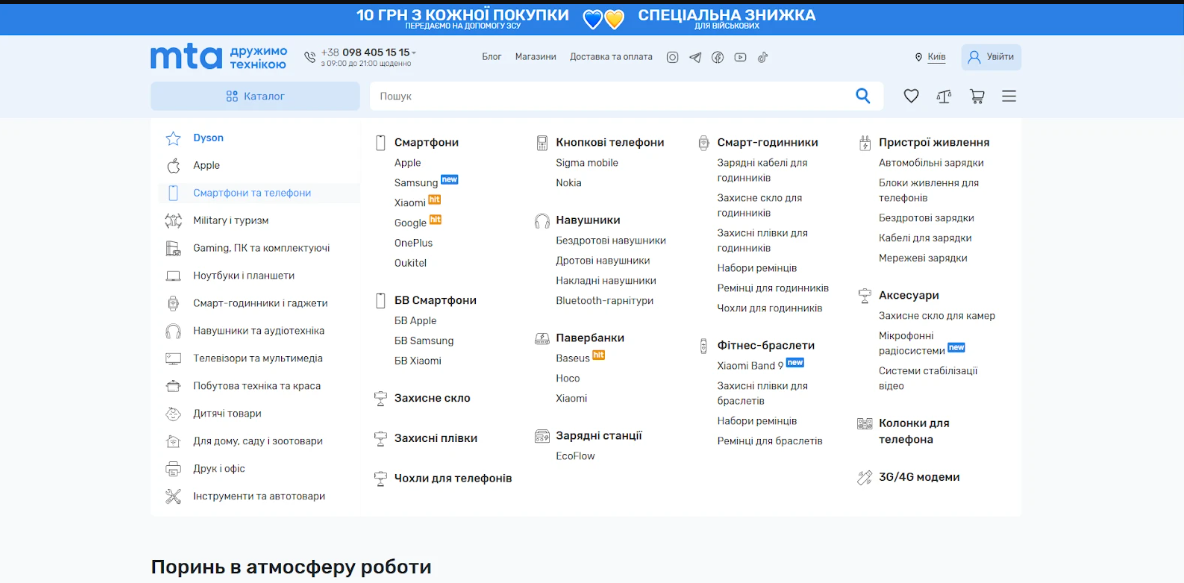Image resolution: width=1184 pixels, height=583 pixels.
Task: Open the wishlist heart icon
Action: pyautogui.click(x=911, y=96)
